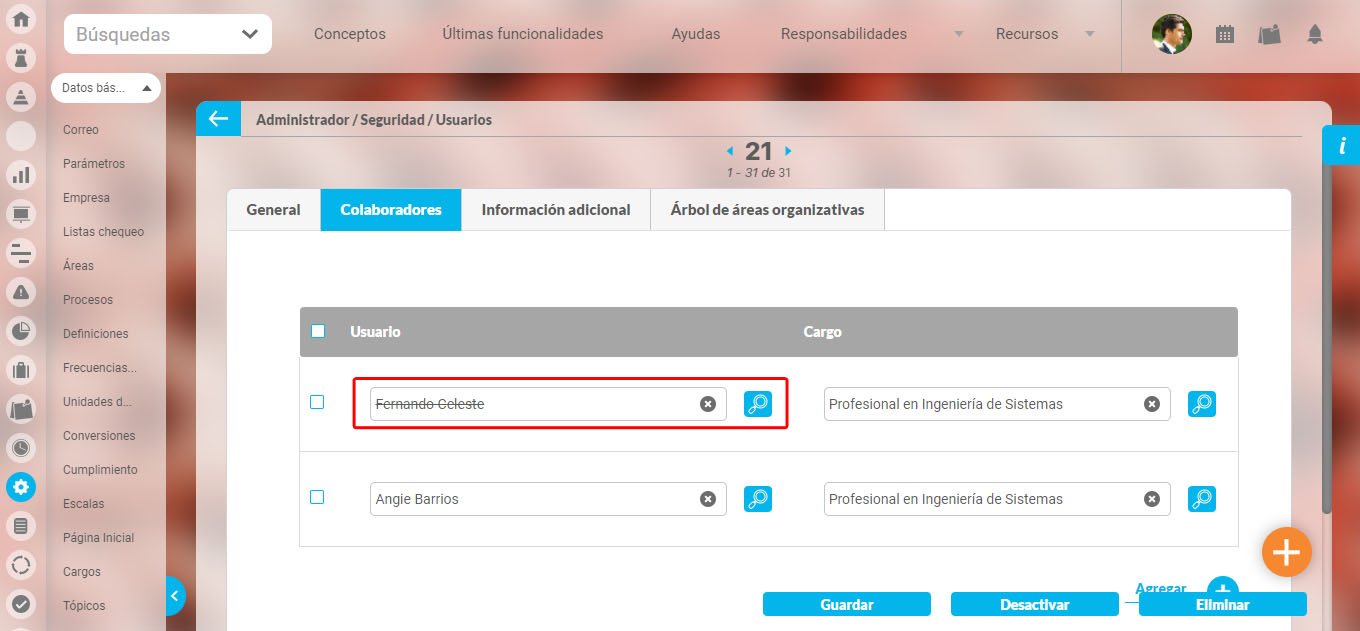This screenshot has height=631, width=1360.
Task: Click the Guardar button
Action: coord(846,605)
